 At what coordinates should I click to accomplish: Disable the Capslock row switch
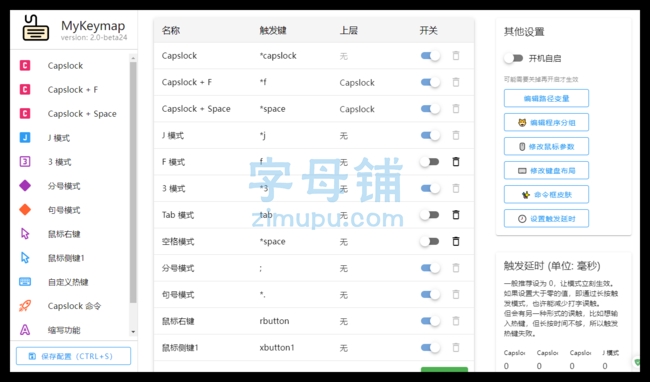pos(430,56)
